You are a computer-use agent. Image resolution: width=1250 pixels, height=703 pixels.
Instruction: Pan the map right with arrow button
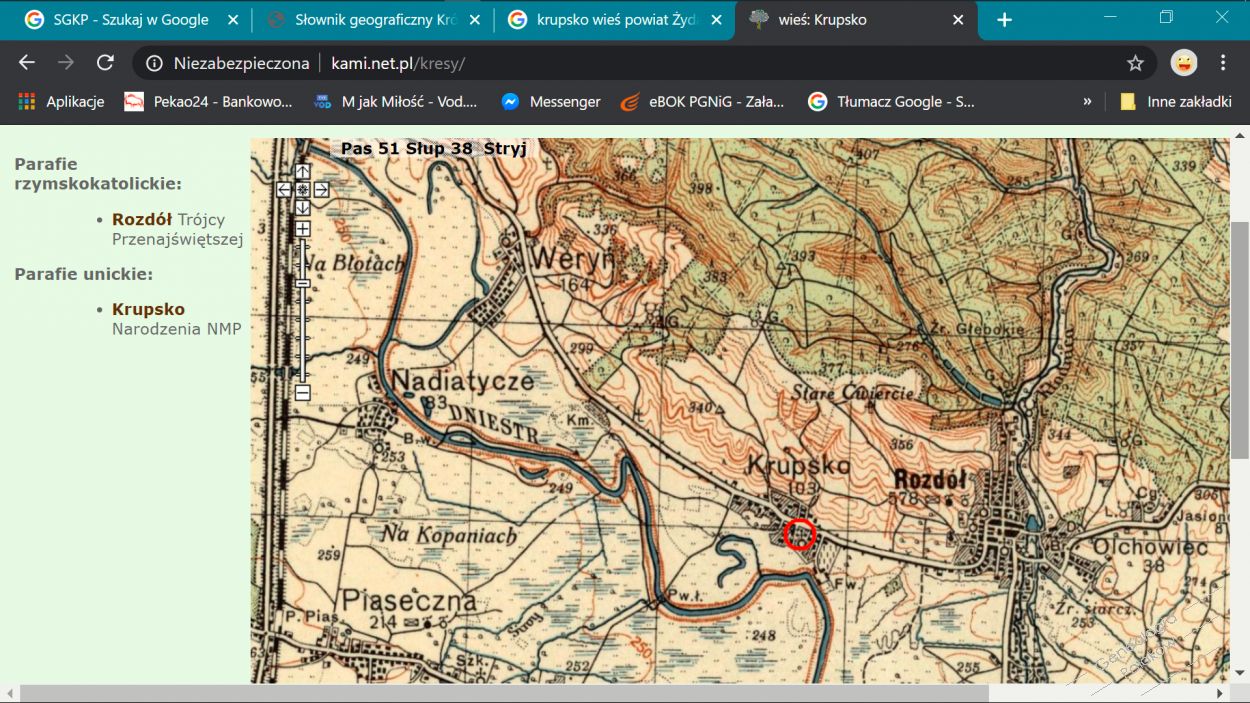pyautogui.click(x=321, y=189)
